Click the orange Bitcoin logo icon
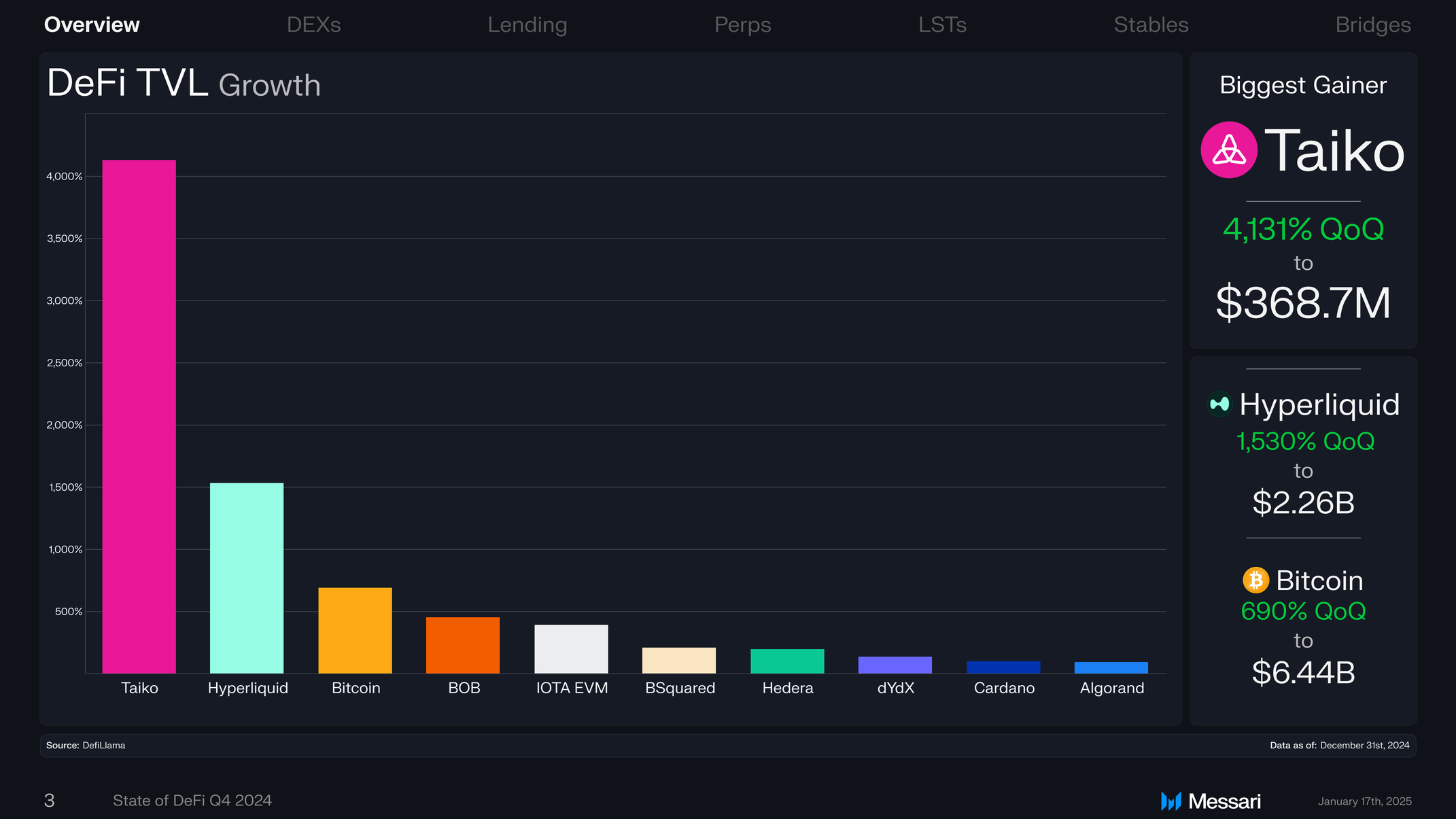The image size is (1456, 819). (1255, 580)
